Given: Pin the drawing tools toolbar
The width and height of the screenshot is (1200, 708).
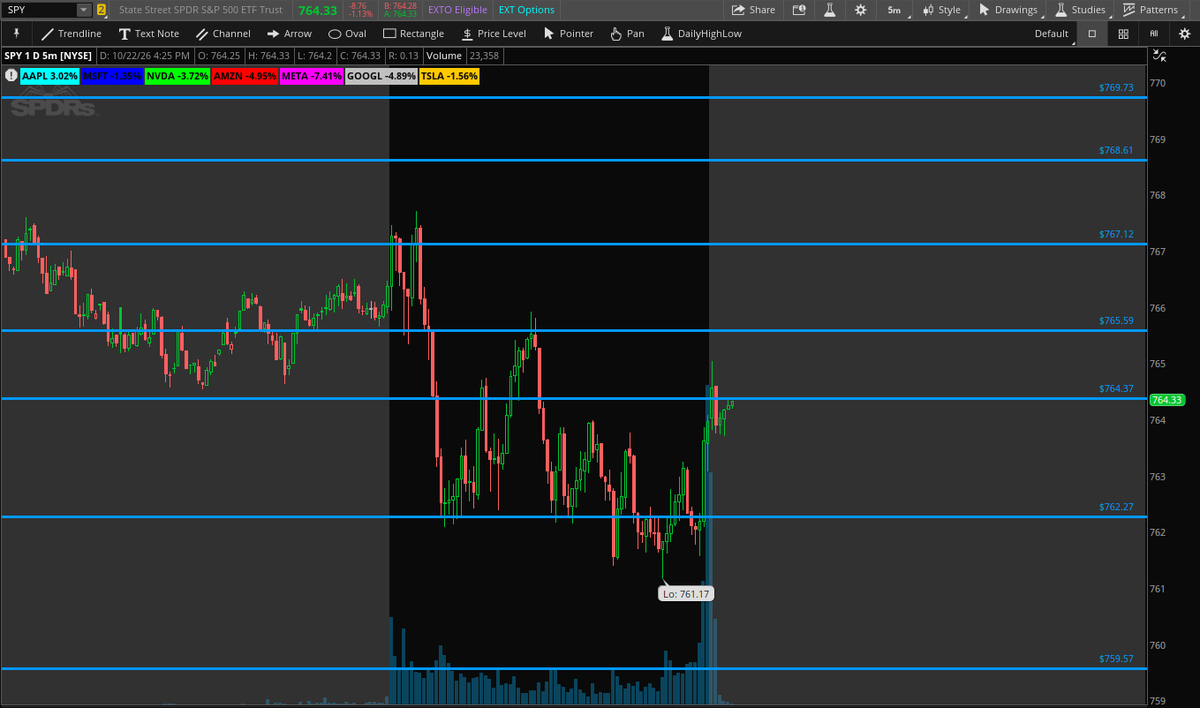Looking at the screenshot, I should tap(17, 33).
